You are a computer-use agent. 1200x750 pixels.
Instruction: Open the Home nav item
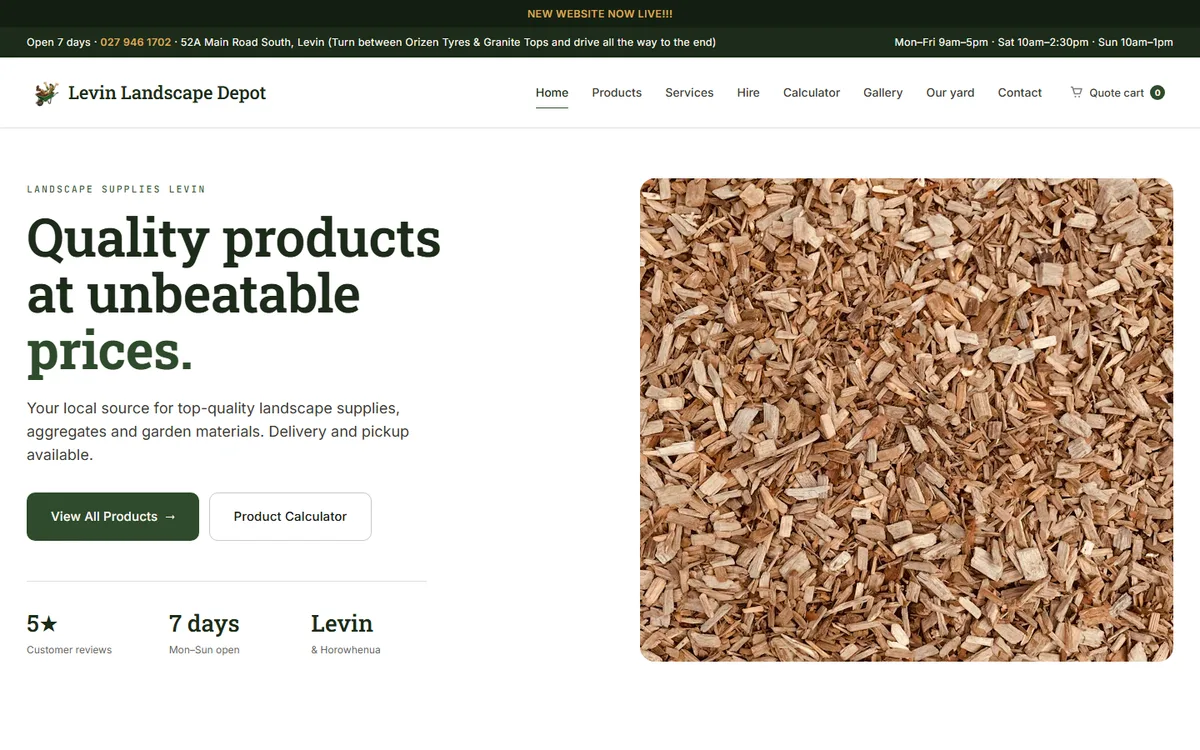[552, 93]
